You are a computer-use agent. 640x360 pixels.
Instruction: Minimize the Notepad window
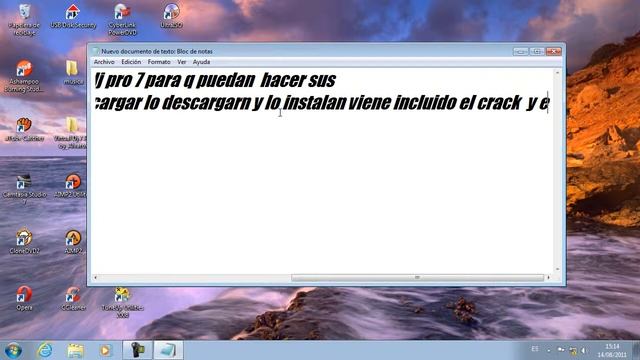520,51
